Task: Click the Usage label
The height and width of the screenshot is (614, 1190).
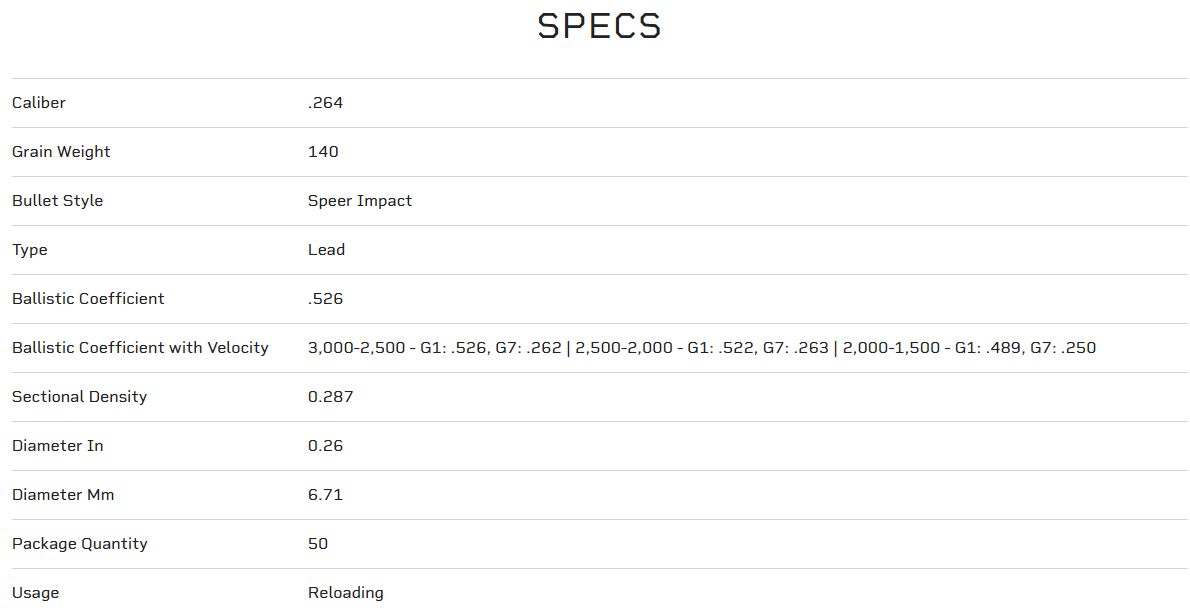Action: click(35, 593)
